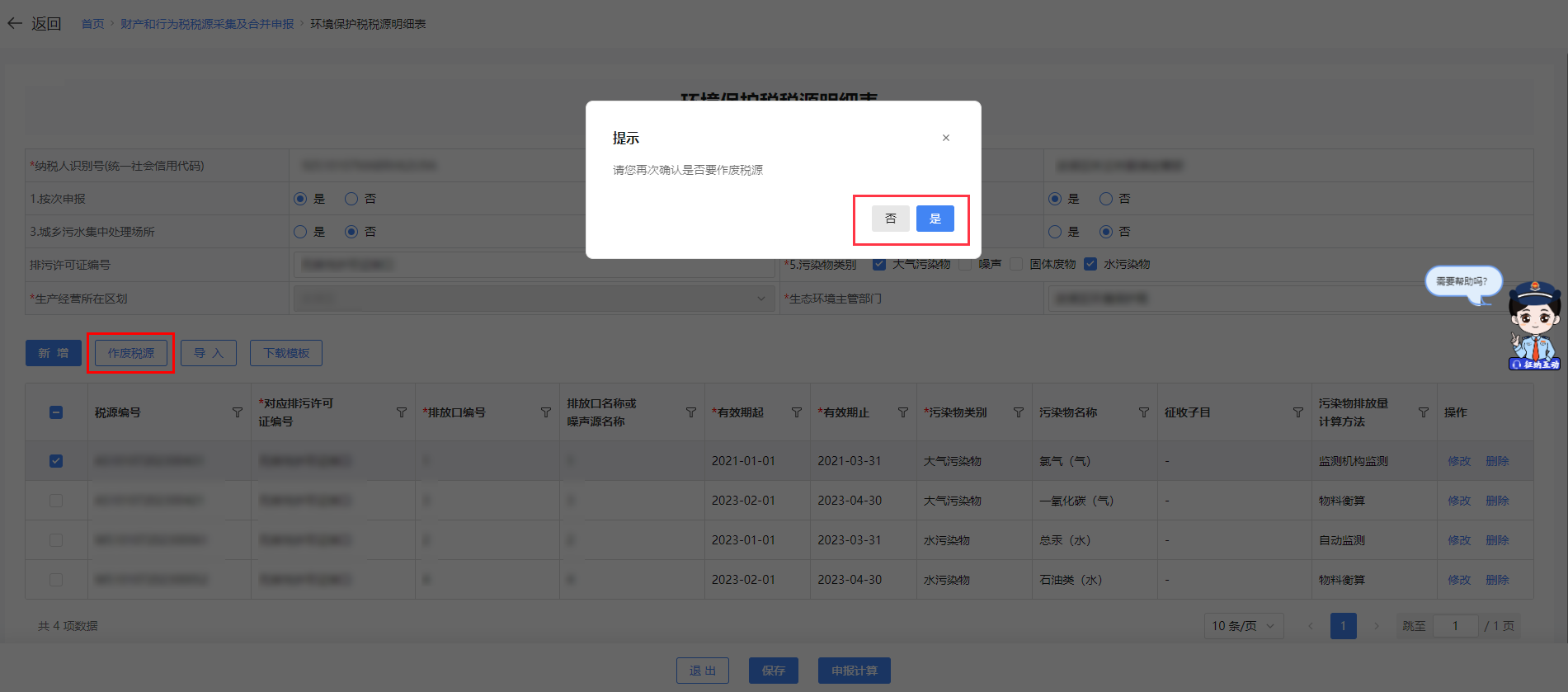Click filter icon on 税源编号 column
The image size is (1568, 692).
click(x=238, y=412)
